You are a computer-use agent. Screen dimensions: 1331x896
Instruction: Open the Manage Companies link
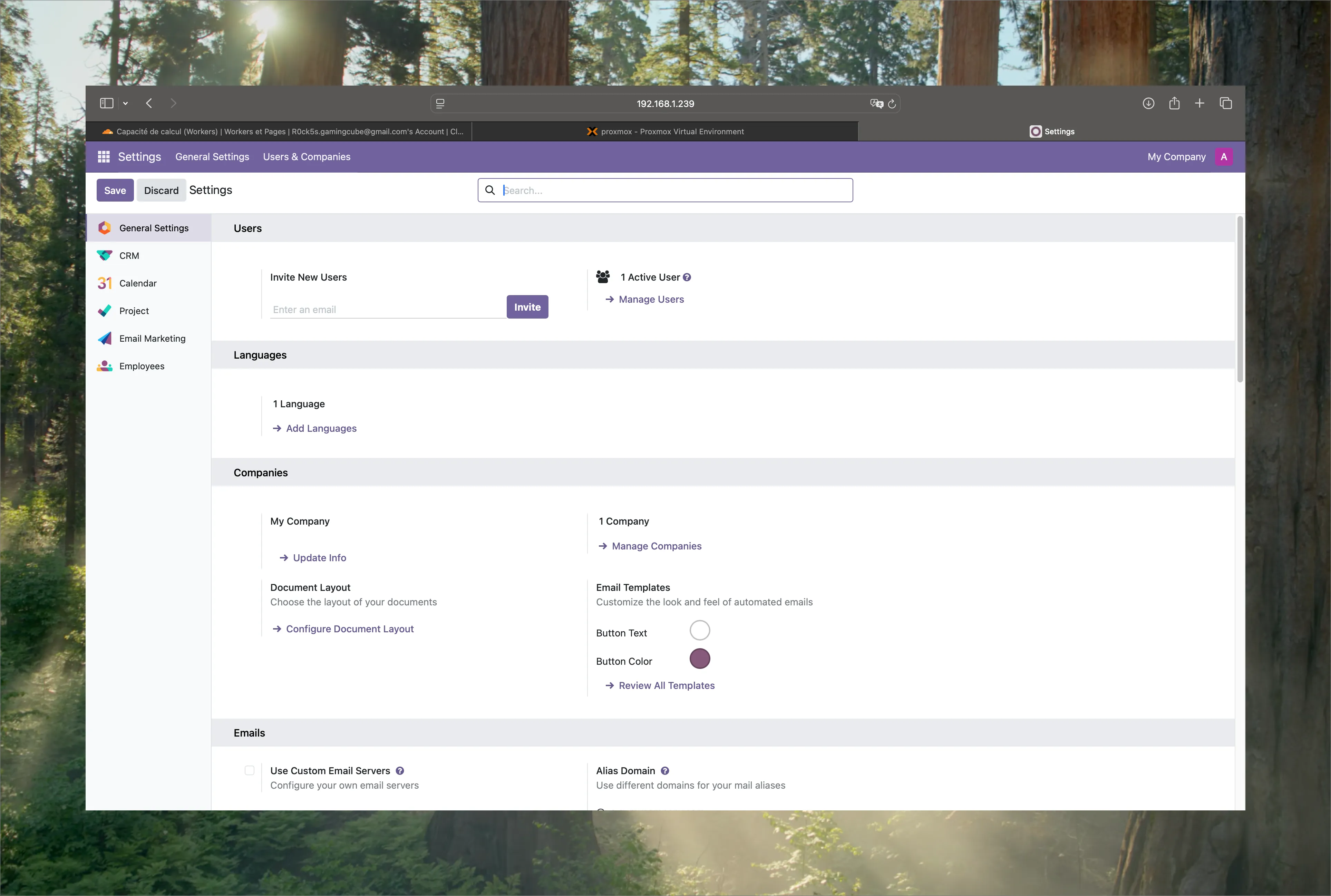point(656,546)
